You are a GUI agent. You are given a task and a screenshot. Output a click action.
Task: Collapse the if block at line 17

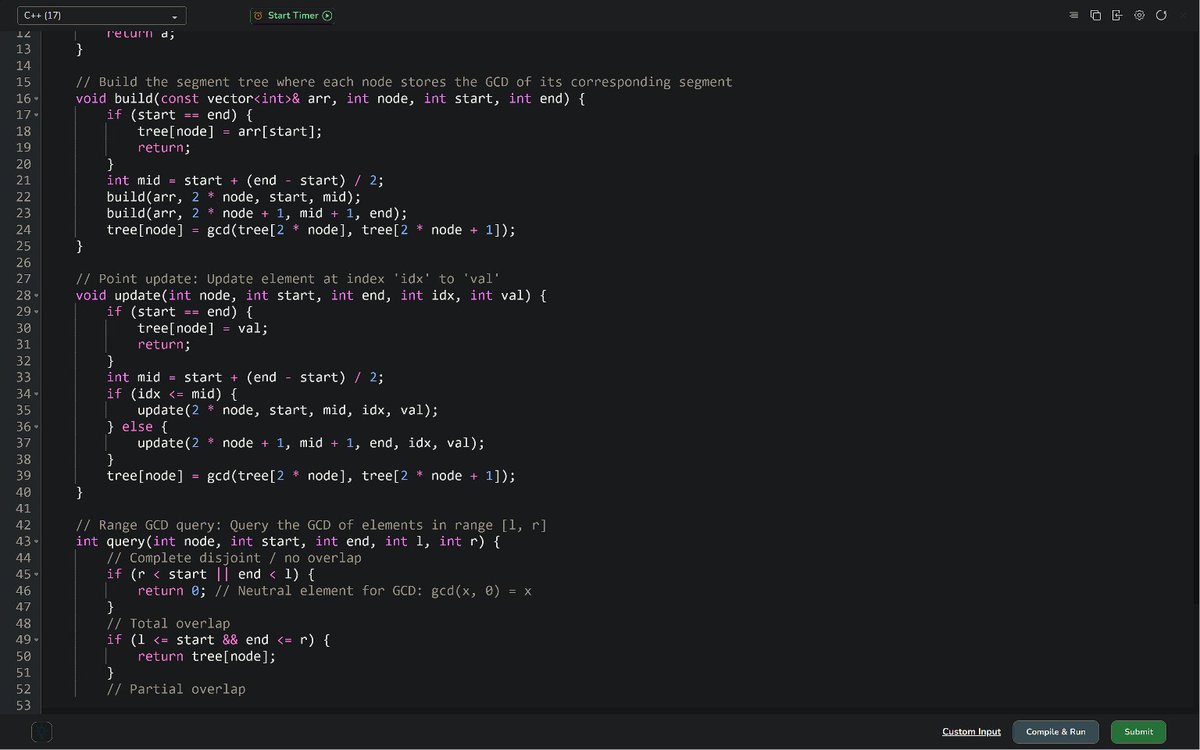click(x=36, y=115)
